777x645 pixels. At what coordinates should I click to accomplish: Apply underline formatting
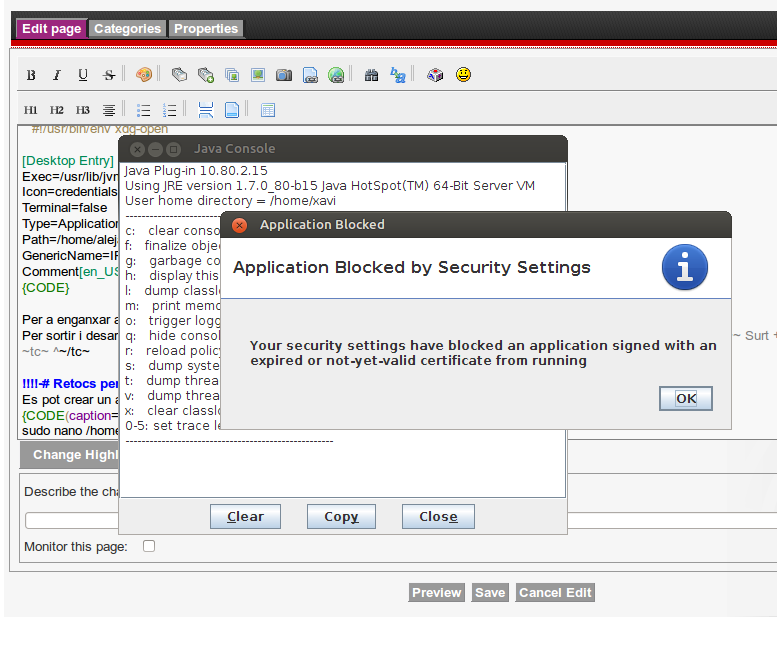tap(83, 75)
